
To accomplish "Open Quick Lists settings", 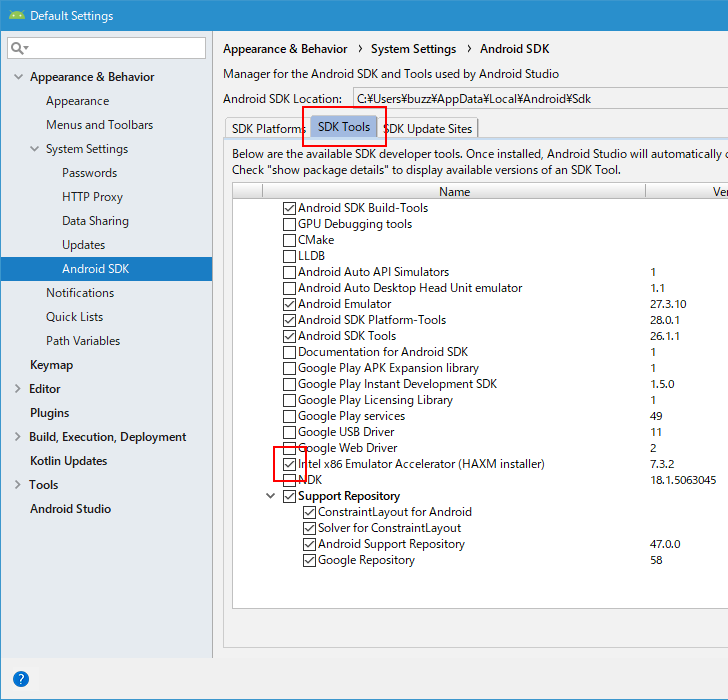I will pyautogui.click(x=74, y=317).
